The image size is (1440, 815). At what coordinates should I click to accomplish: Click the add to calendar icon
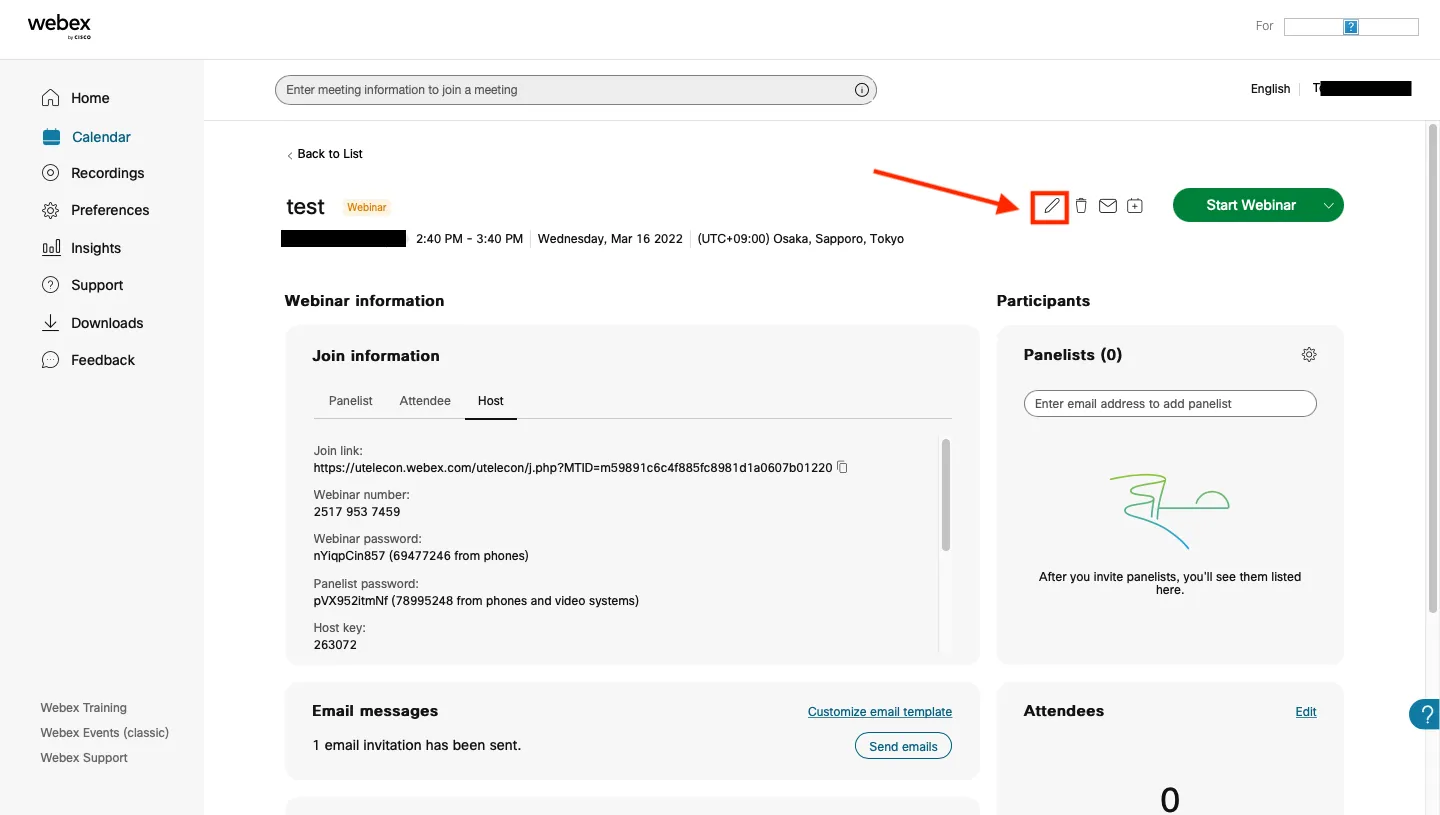(1134, 206)
